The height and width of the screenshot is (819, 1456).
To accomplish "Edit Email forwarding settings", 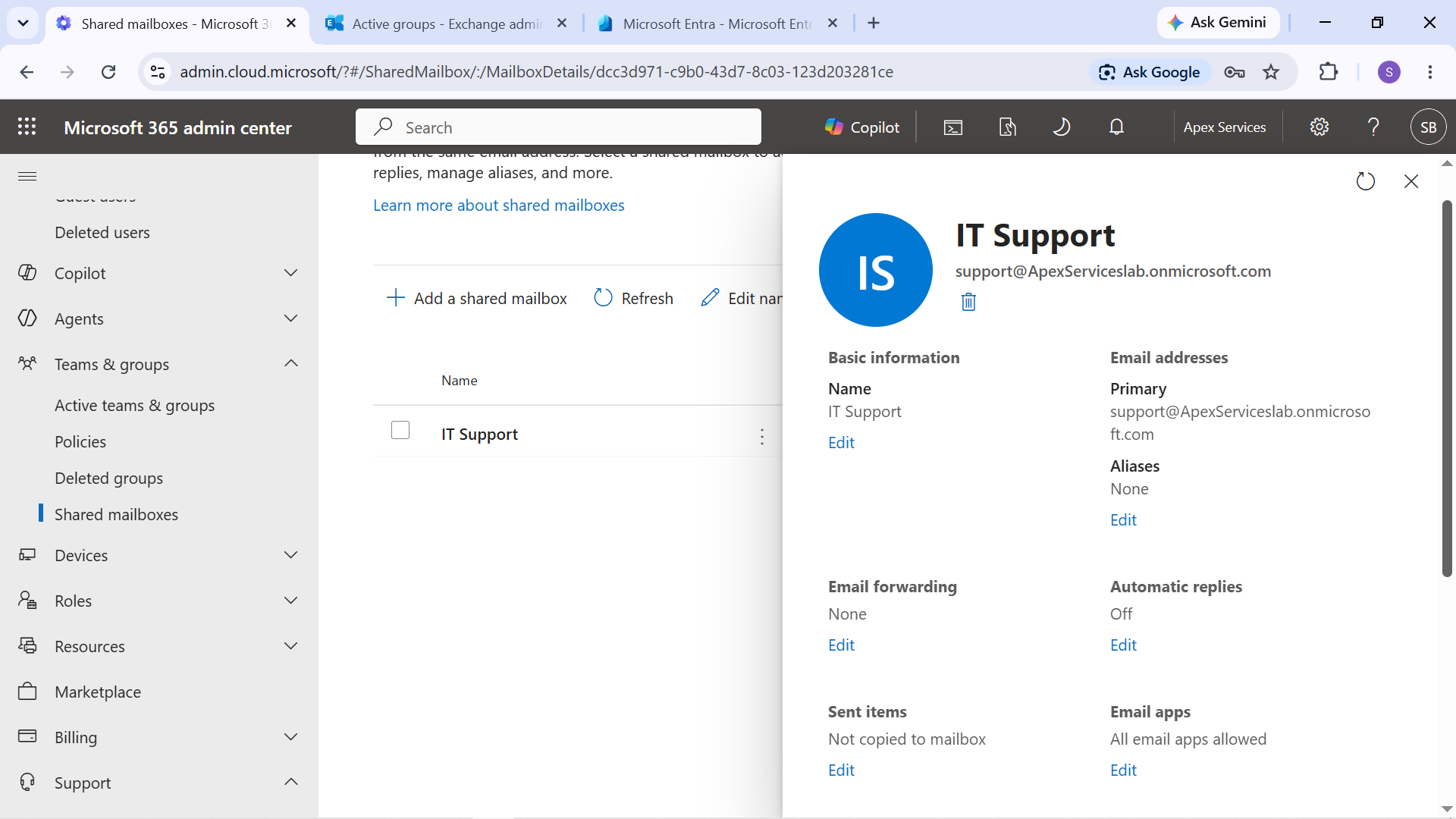I will pyautogui.click(x=842, y=645).
